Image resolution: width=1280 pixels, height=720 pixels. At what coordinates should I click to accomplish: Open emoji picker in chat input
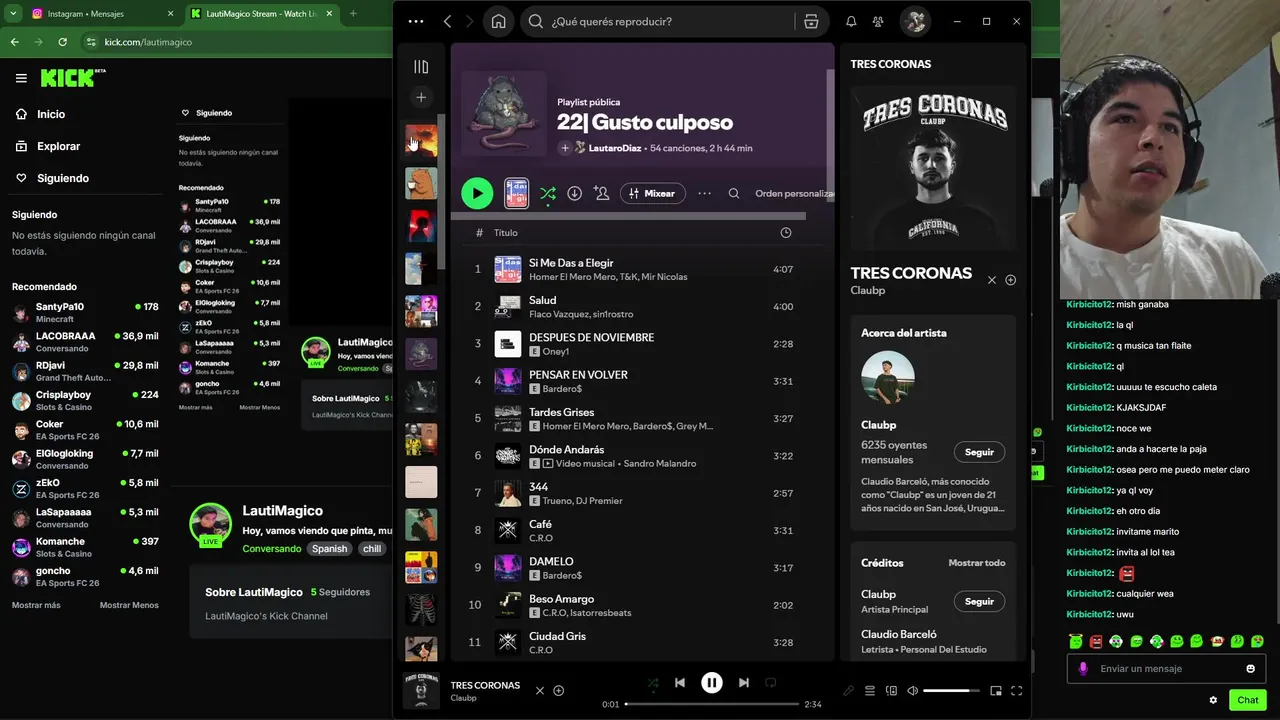[1251, 669]
